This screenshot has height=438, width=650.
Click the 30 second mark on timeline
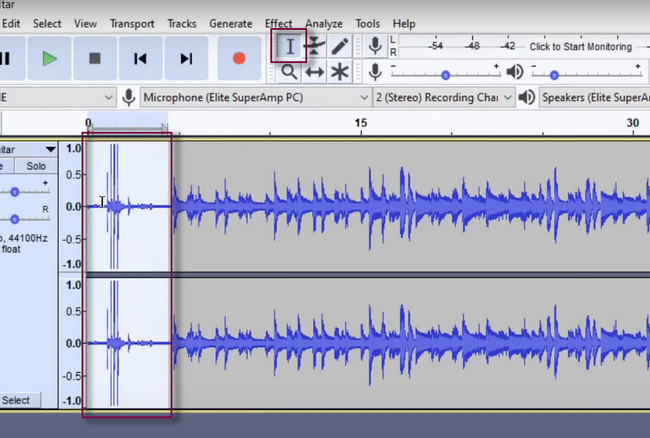pyautogui.click(x=633, y=123)
